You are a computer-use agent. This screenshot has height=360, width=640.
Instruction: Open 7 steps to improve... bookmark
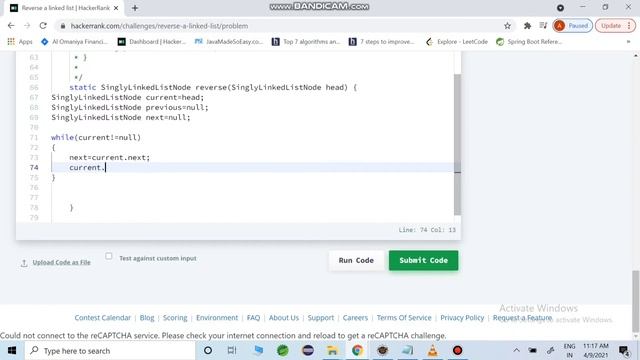tap(382, 42)
